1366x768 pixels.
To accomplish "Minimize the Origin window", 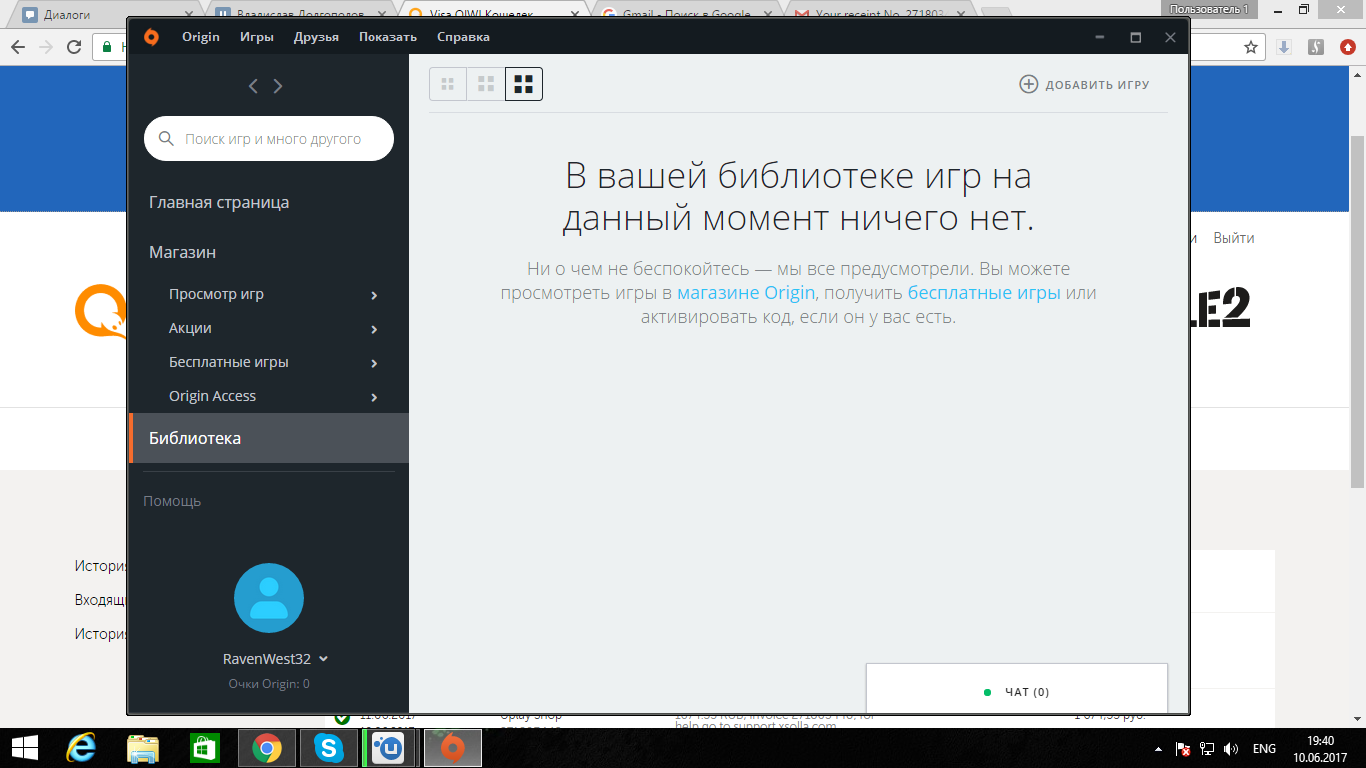I will (1100, 37).
